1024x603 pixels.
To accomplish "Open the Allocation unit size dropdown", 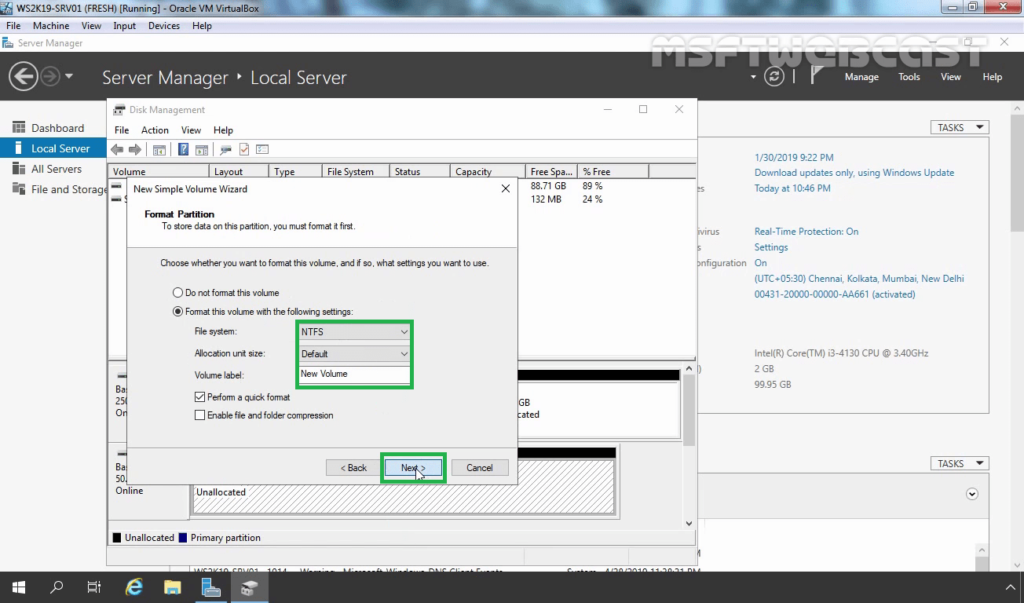I will (354, 353).
